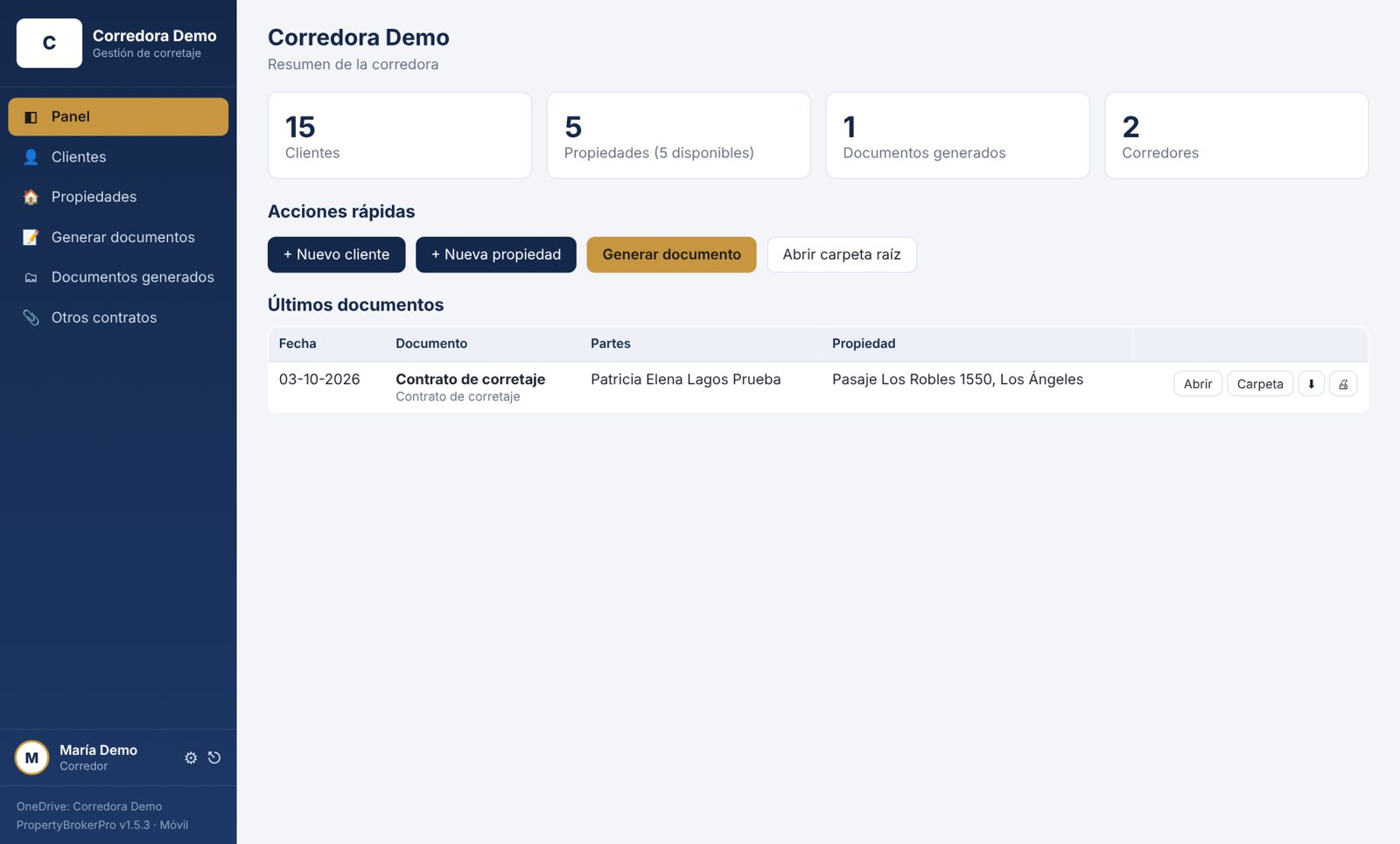Image resolution: width=1400 pixels, height=844 pixels.
Task: Click the Últimos documentos heading
Action: click(356, 305)
